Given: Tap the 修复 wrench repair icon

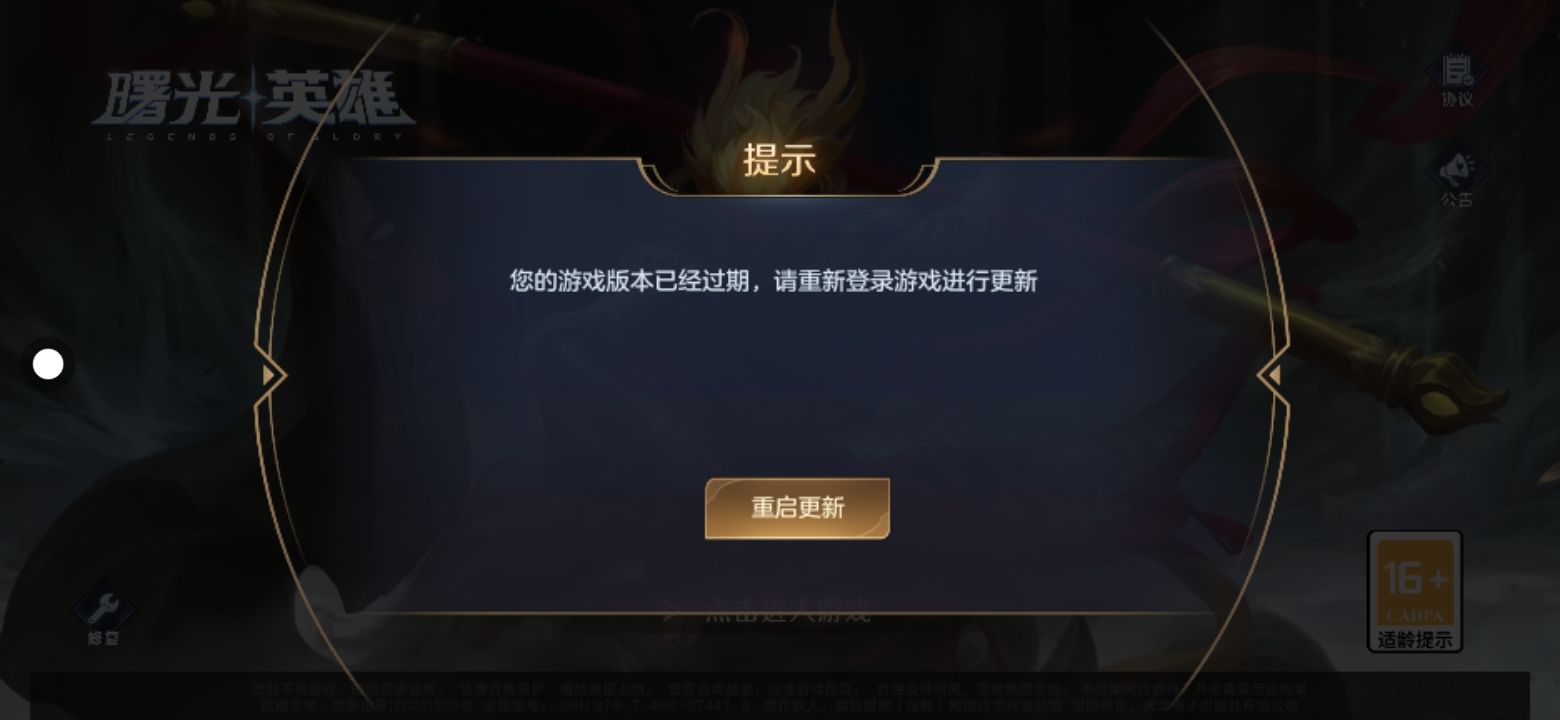Looking at the screenshot, I should click(103, 606).
